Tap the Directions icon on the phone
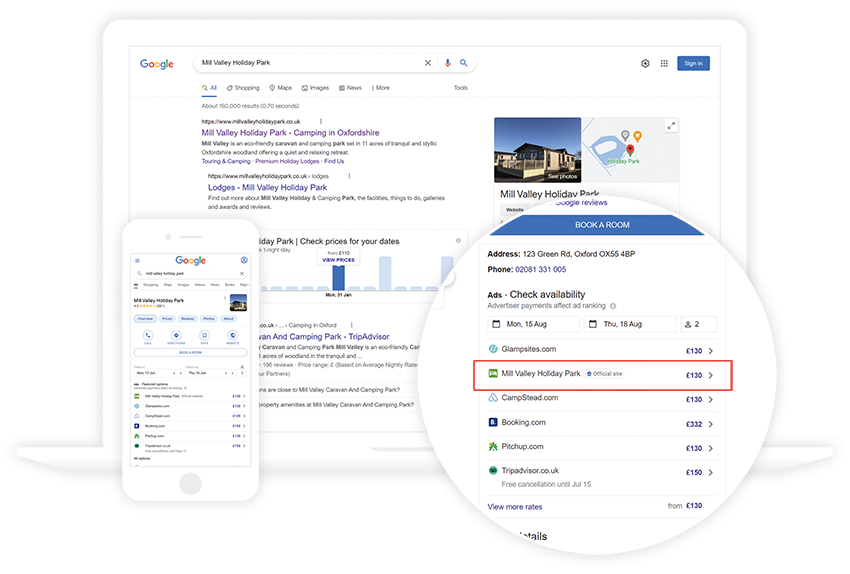This screenshot has width=850, height=574. click(x=176, y=336)
